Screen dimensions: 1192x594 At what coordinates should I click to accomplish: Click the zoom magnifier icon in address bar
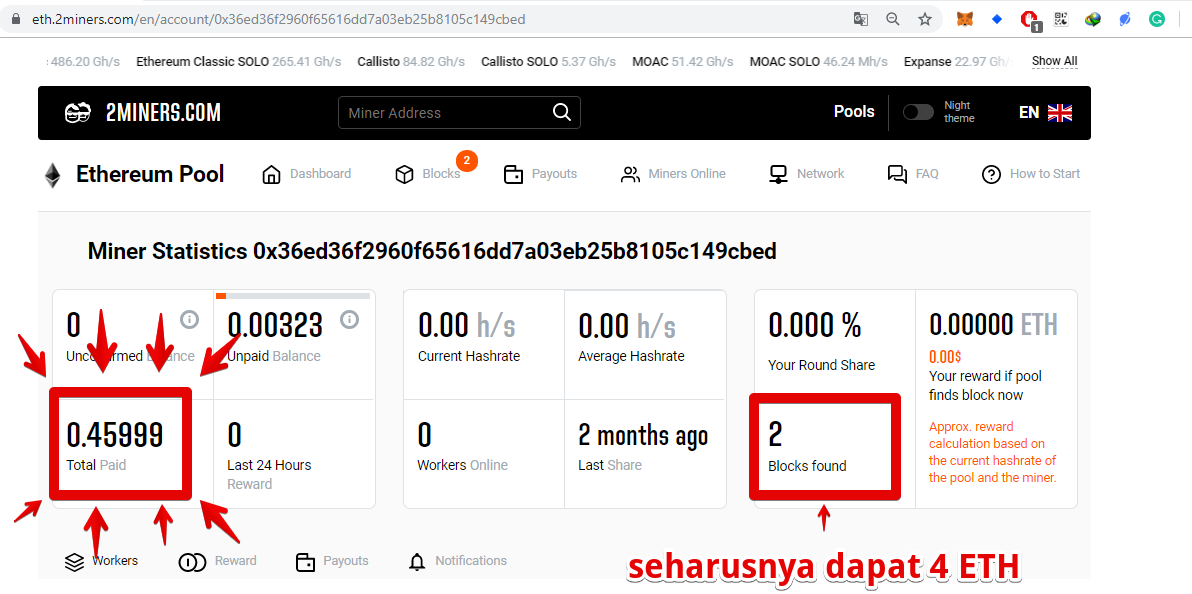[893, 19]
